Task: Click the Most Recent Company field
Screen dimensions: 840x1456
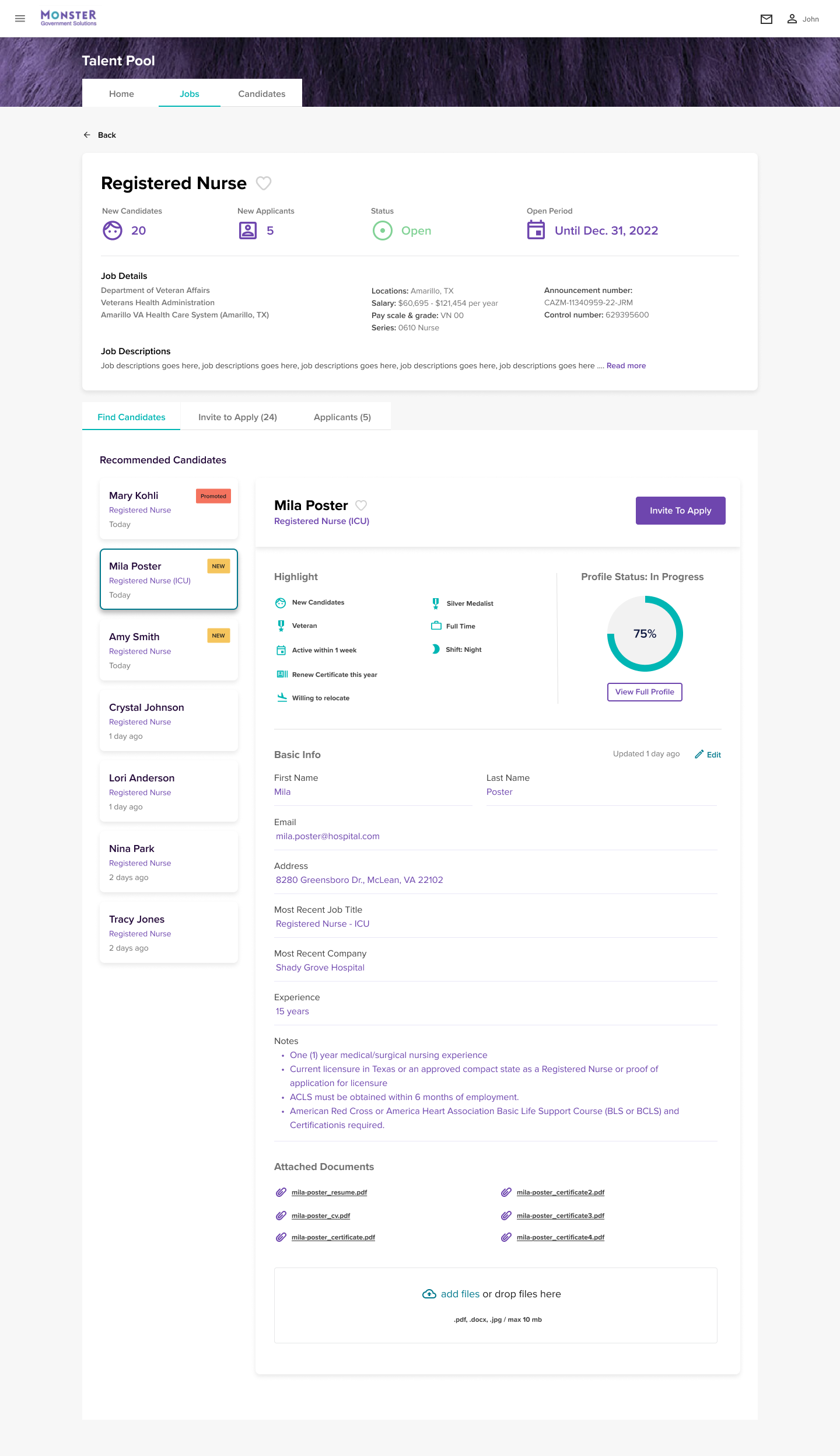Action: tap(496, 968)
